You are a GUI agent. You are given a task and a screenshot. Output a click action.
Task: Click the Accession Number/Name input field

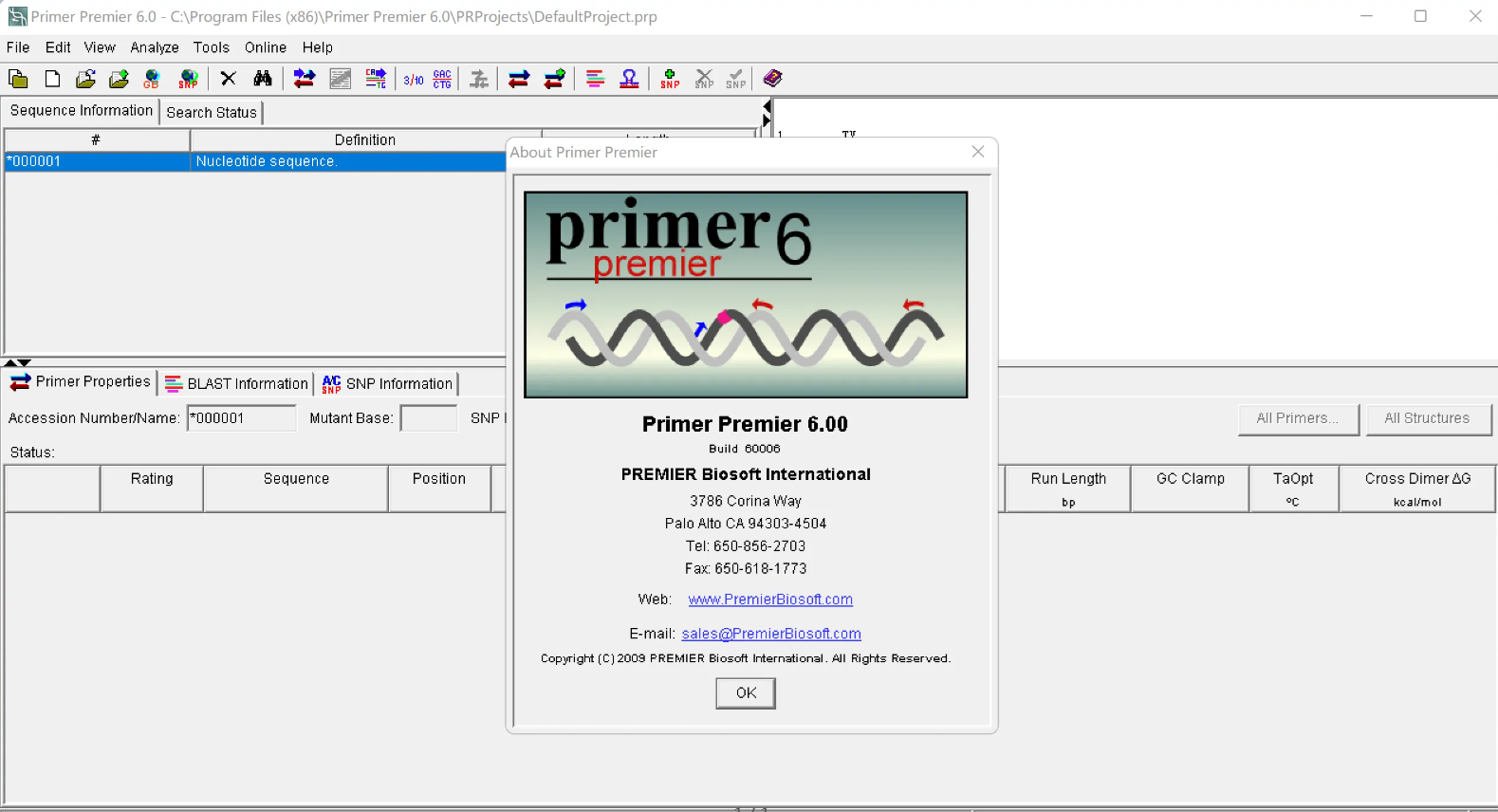click(242, 418)
